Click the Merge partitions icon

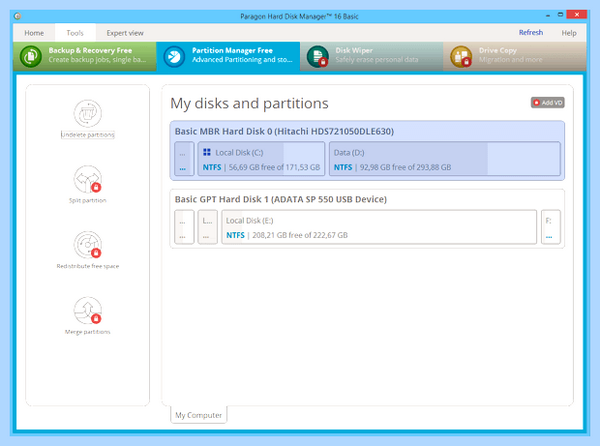click(88, 310)
